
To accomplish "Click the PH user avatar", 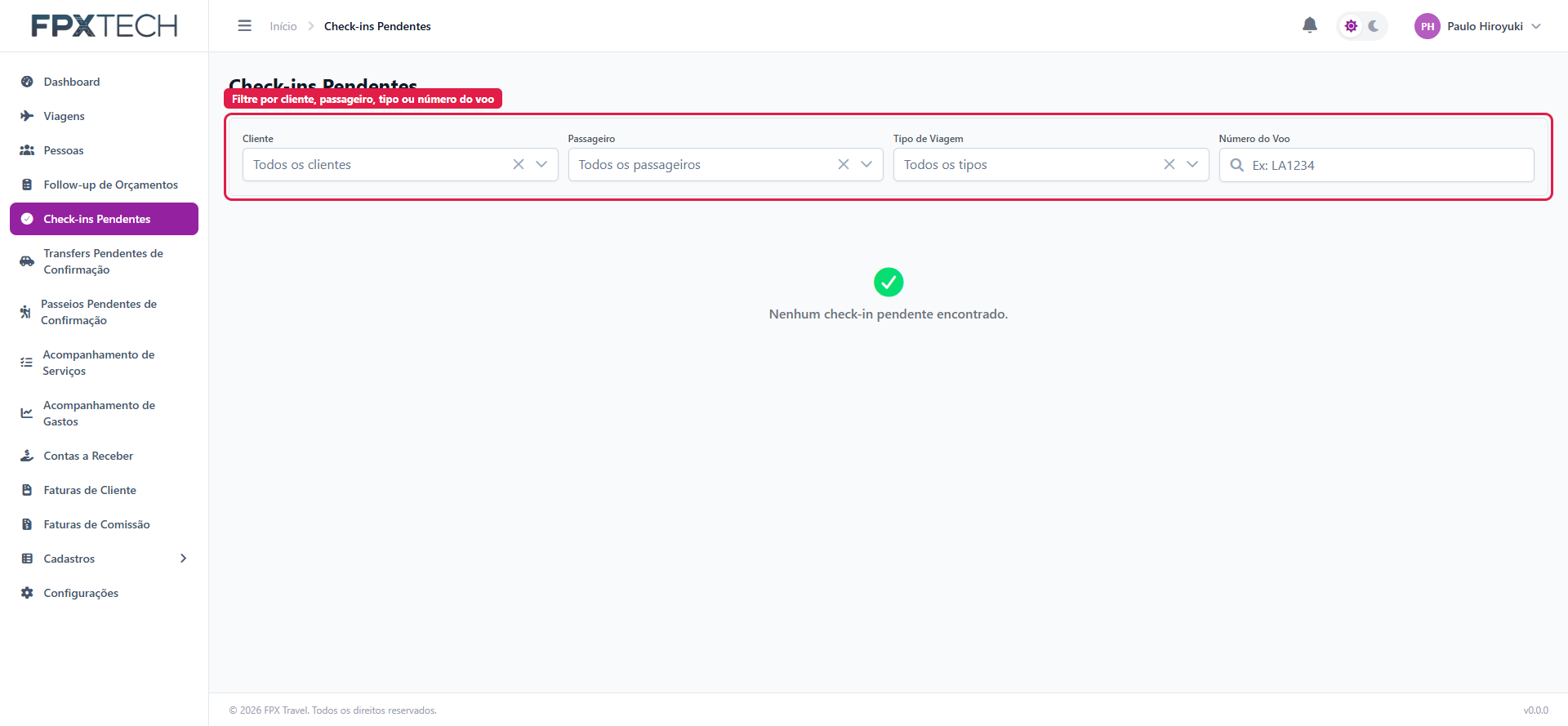I will point(1427,26).
